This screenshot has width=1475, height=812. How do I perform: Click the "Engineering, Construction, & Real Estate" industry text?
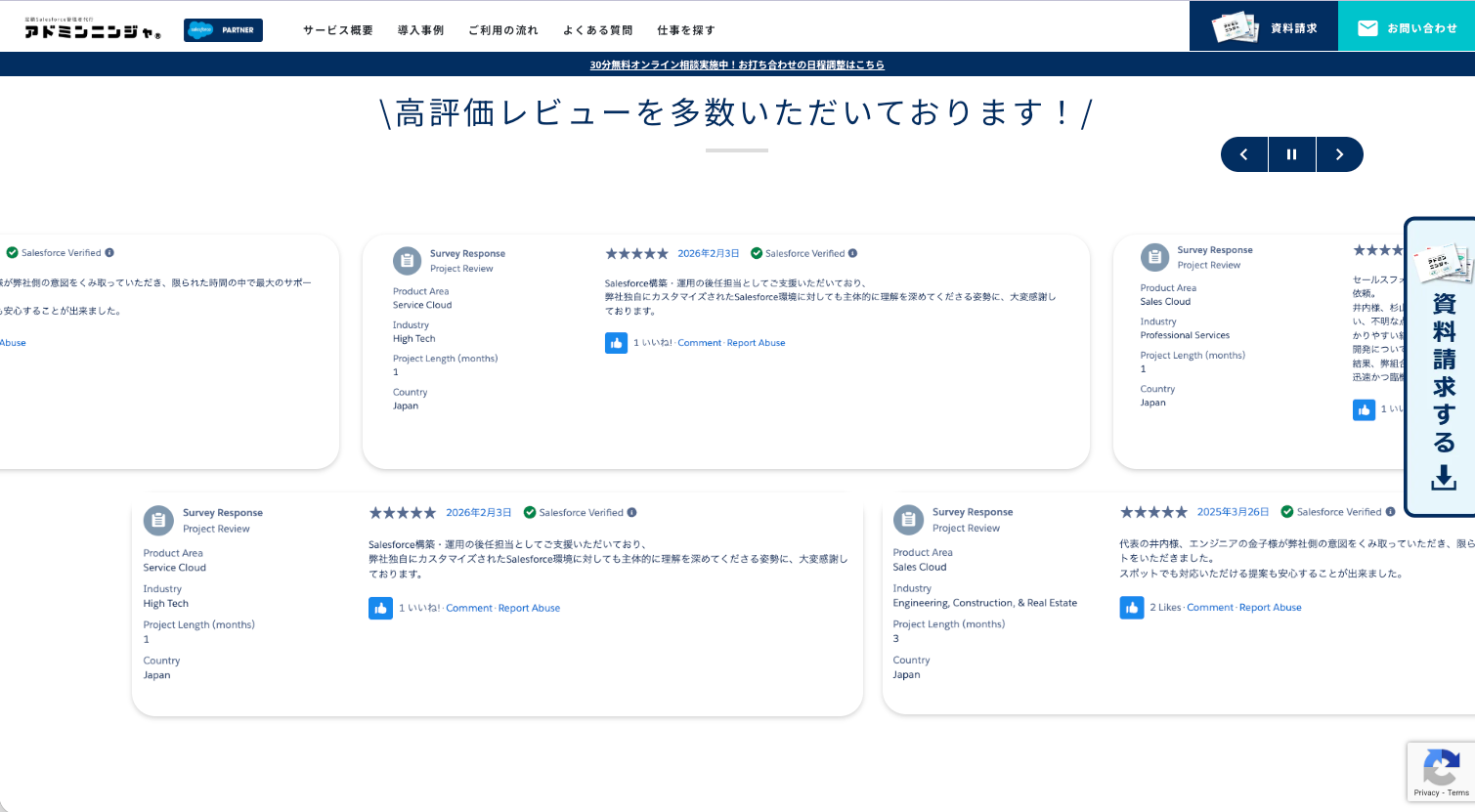coord(984,603)
